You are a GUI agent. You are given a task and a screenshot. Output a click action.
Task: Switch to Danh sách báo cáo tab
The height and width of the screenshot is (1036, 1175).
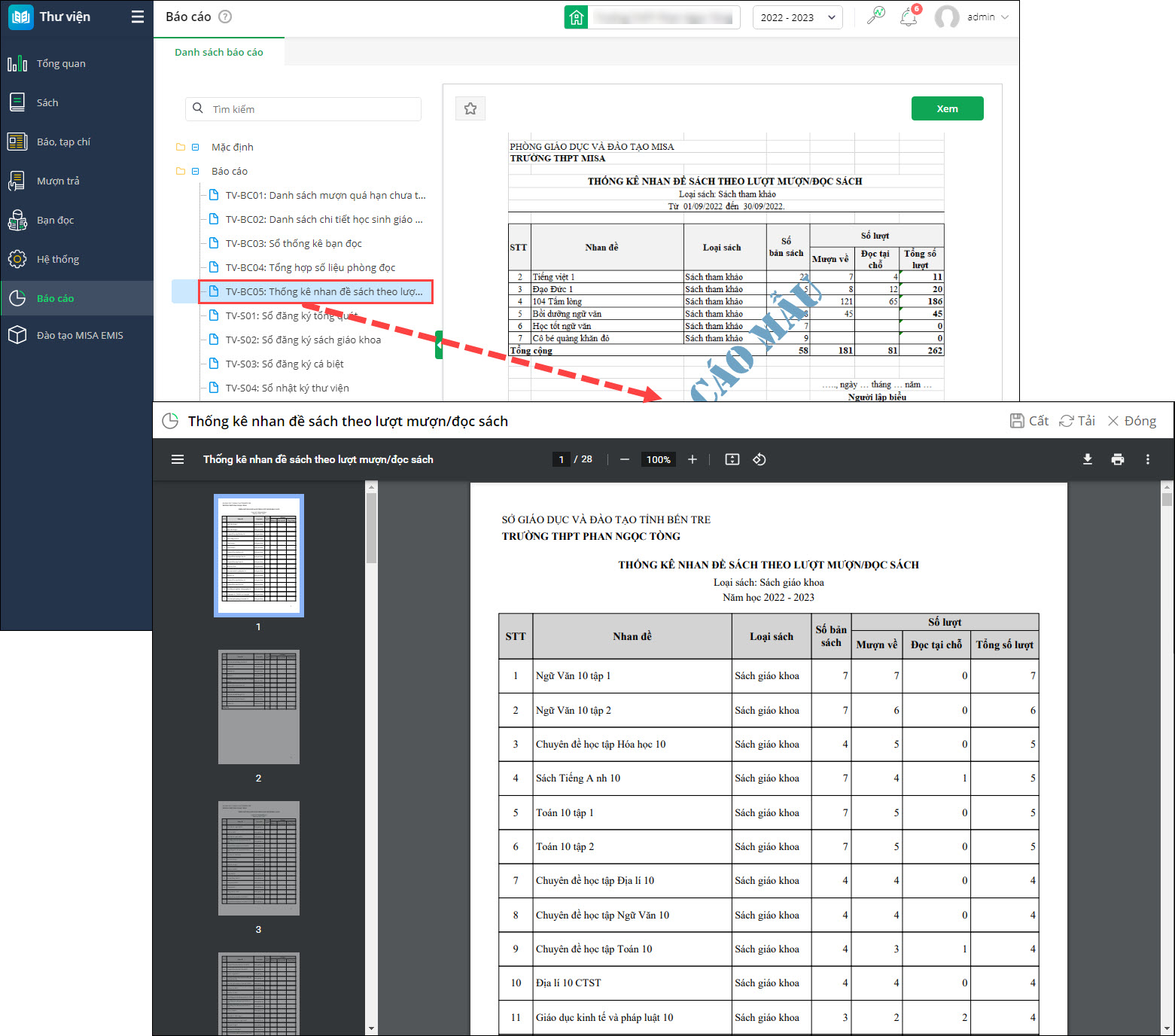(219, 52)
